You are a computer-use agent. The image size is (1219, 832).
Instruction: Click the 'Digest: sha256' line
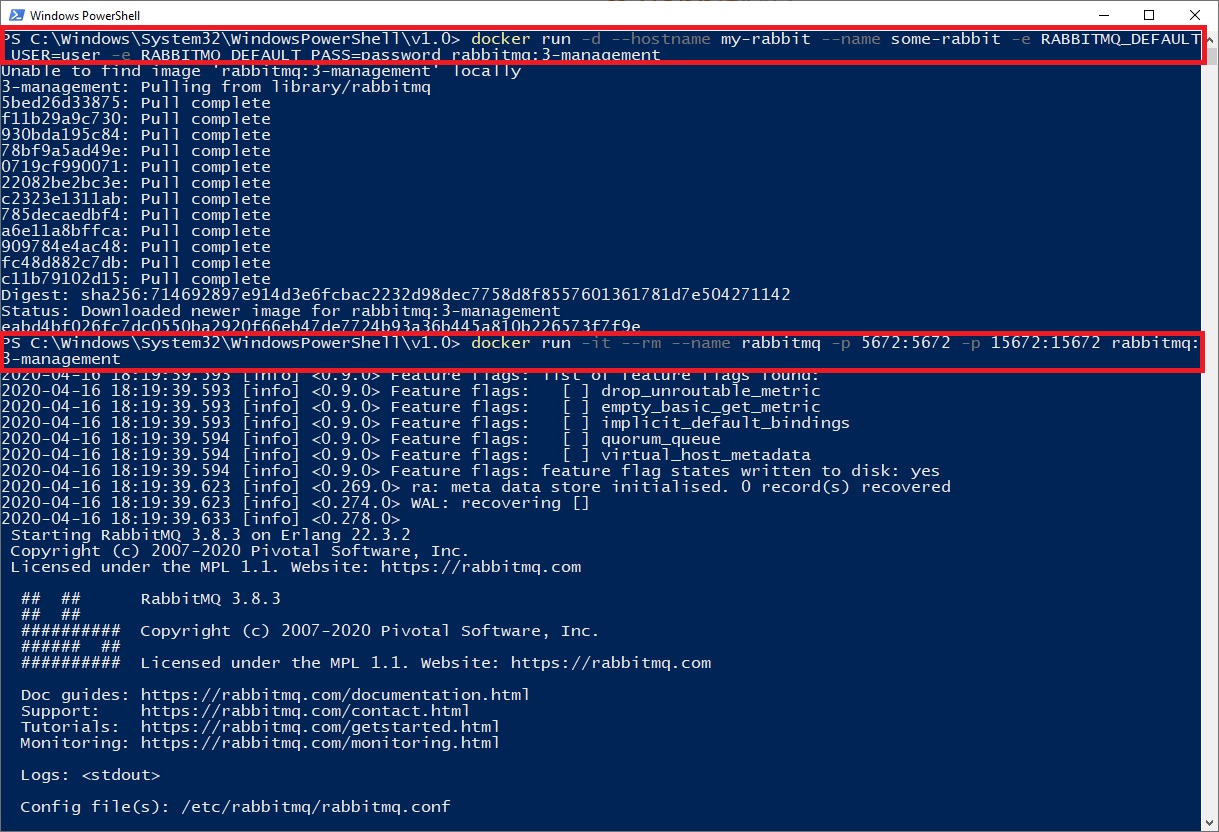pyautogui.click(x=396, y=295)
